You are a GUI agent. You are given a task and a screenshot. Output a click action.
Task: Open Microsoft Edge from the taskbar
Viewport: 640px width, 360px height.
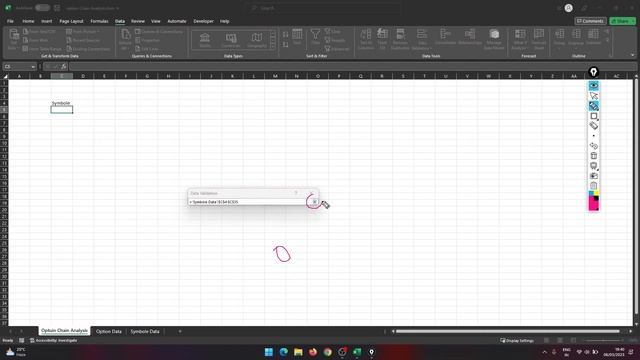coord(283,352)
